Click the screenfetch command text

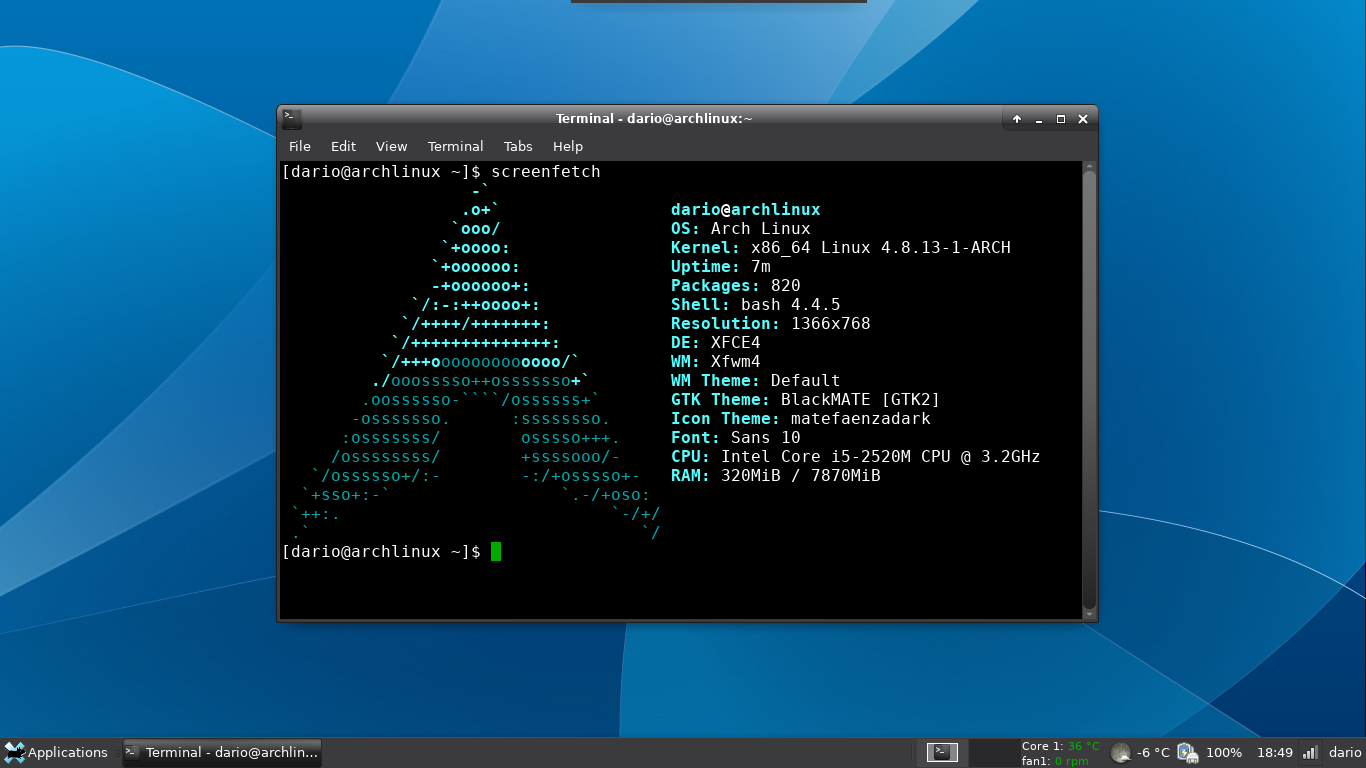(x=545, y=171)
